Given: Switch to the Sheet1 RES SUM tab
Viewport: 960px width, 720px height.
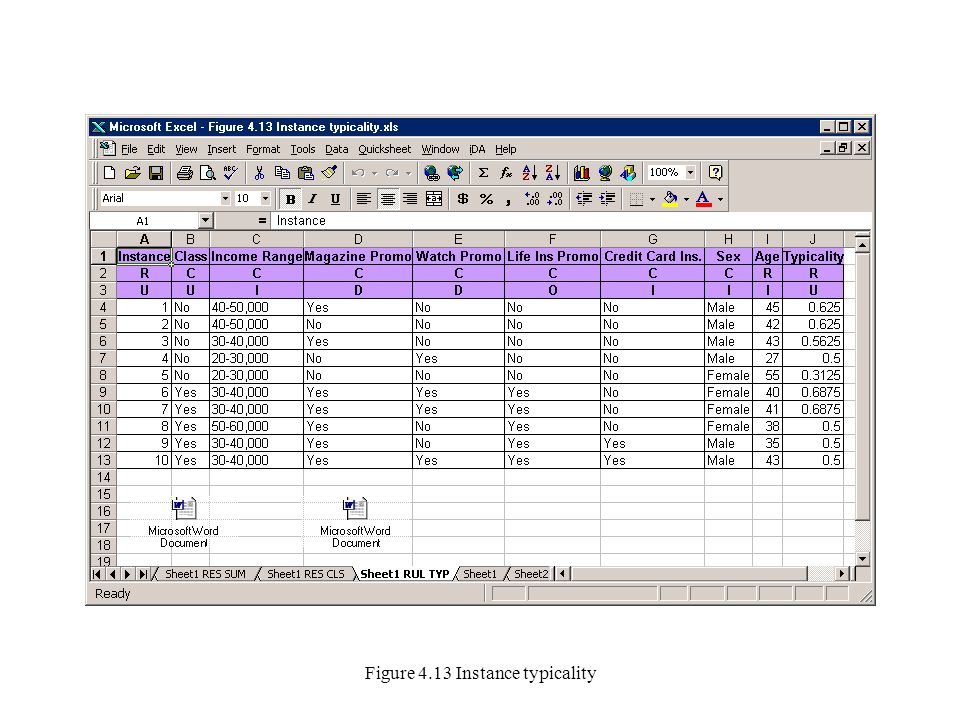Looking at the screenshot, I should tap(205, 574).
